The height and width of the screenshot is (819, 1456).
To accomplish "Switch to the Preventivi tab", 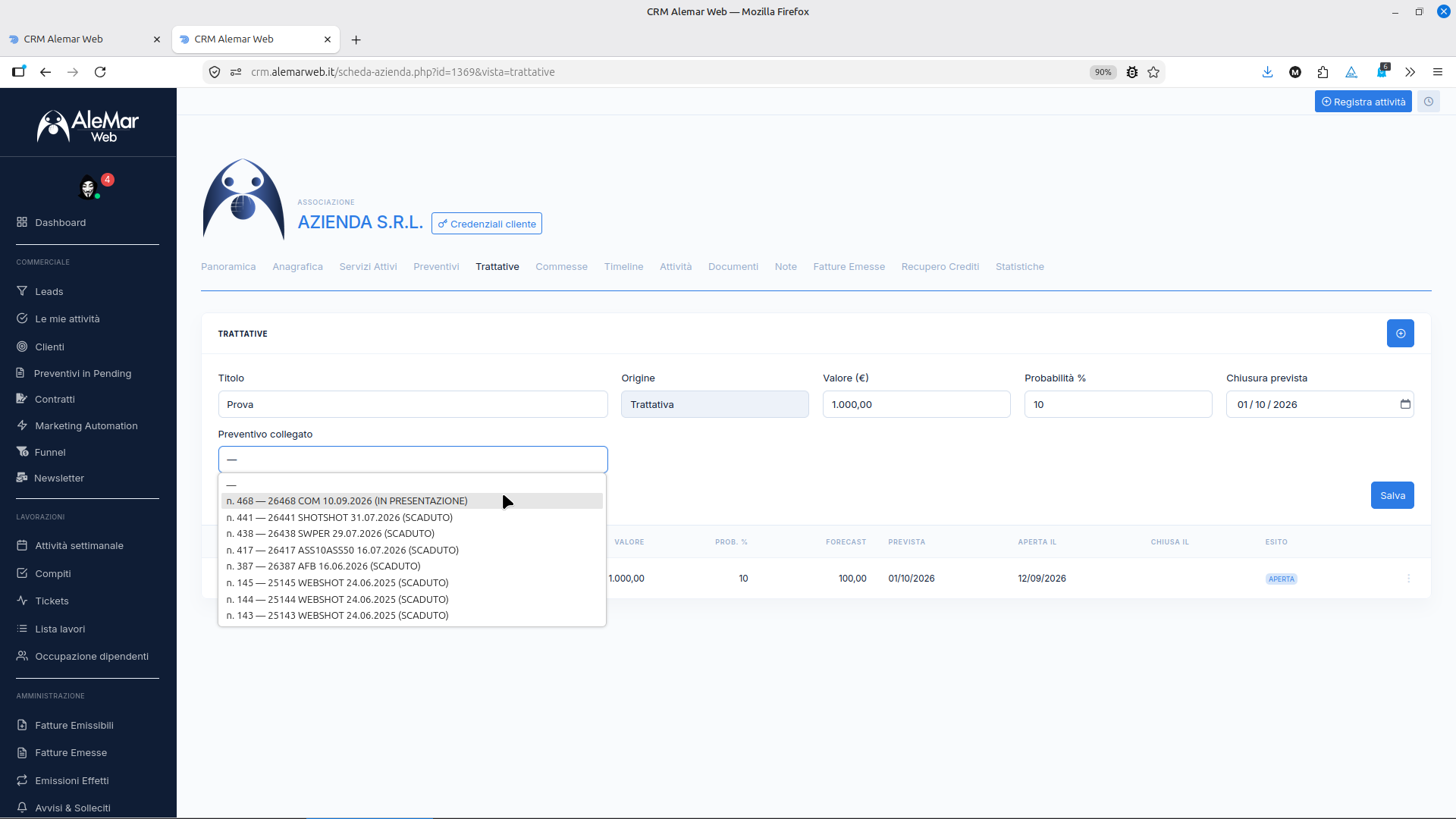I will pos(436,267).
